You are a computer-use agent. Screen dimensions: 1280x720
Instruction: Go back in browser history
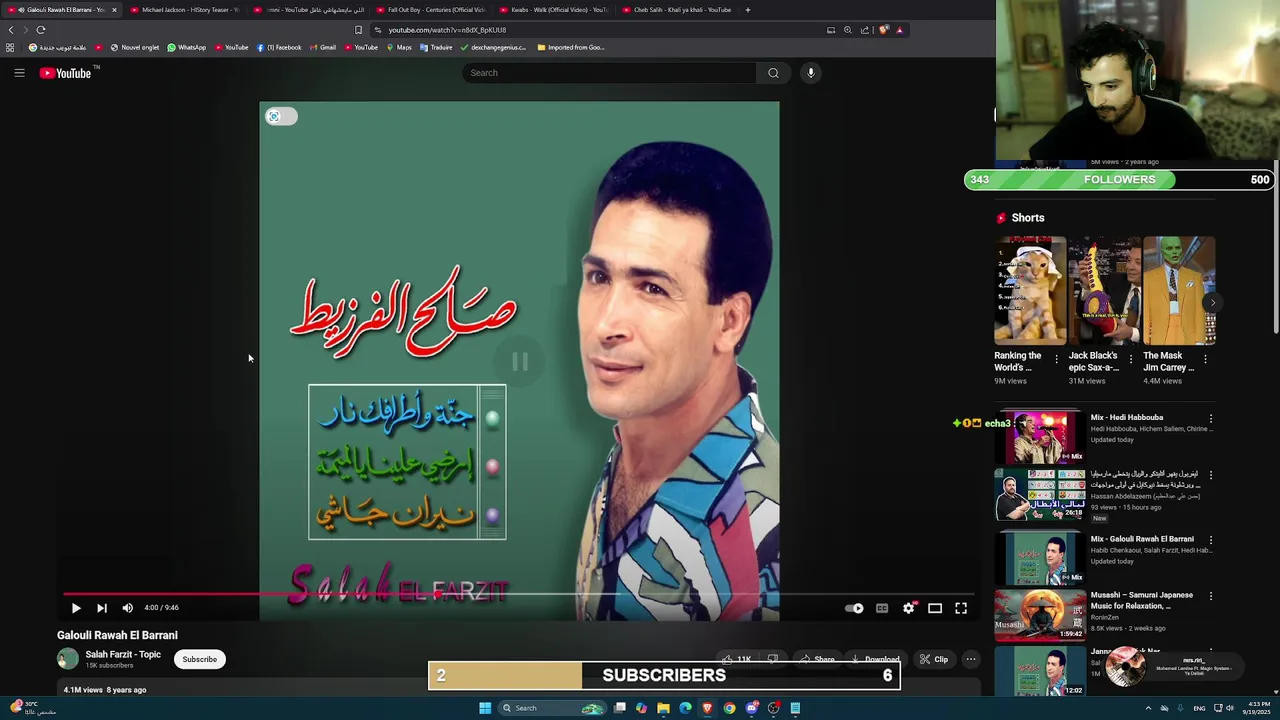(11, 30)
